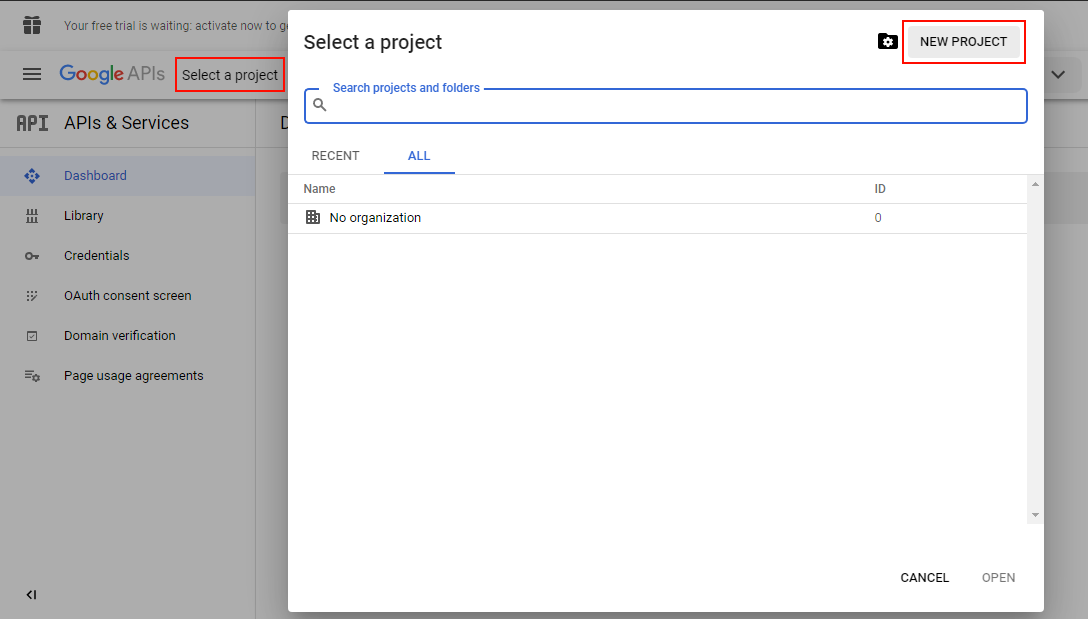
Task: Click the project list scrollbar down arrow
Action: point(1035,515)
